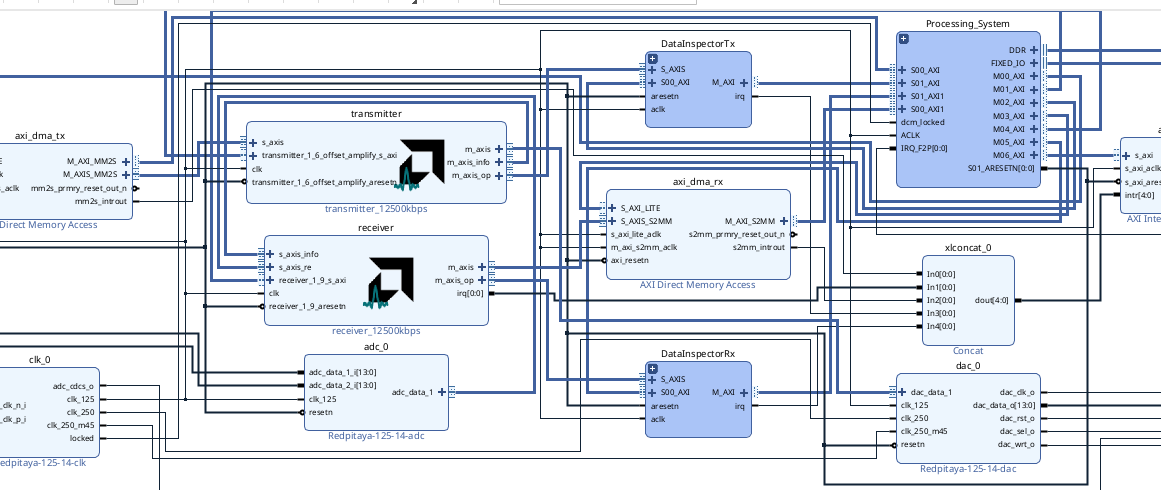Expand S00_AXI interface on Processing_System
The height and width of the screenshot is (490, 1161).
(x=903, y=70)
